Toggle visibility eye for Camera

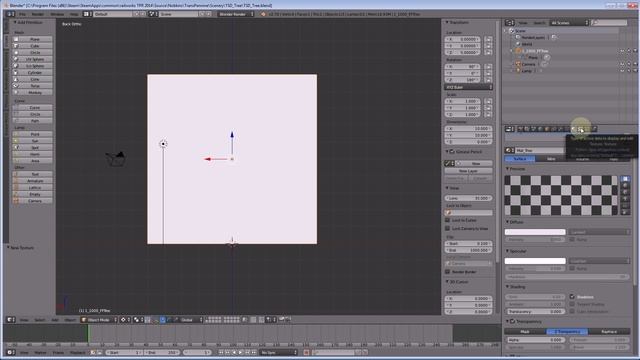click(x=622, y=64)
